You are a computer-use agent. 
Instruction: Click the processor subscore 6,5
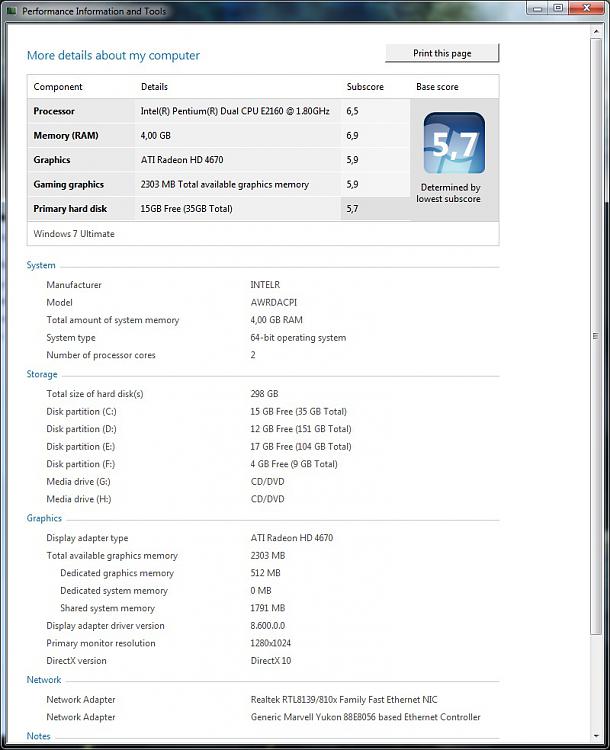click(x=352, y=111)
